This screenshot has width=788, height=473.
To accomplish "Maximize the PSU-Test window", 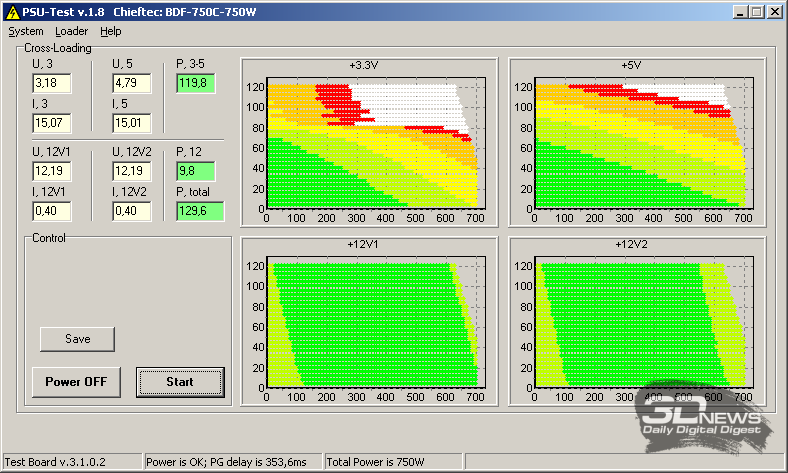I will [x=757, y=12].
